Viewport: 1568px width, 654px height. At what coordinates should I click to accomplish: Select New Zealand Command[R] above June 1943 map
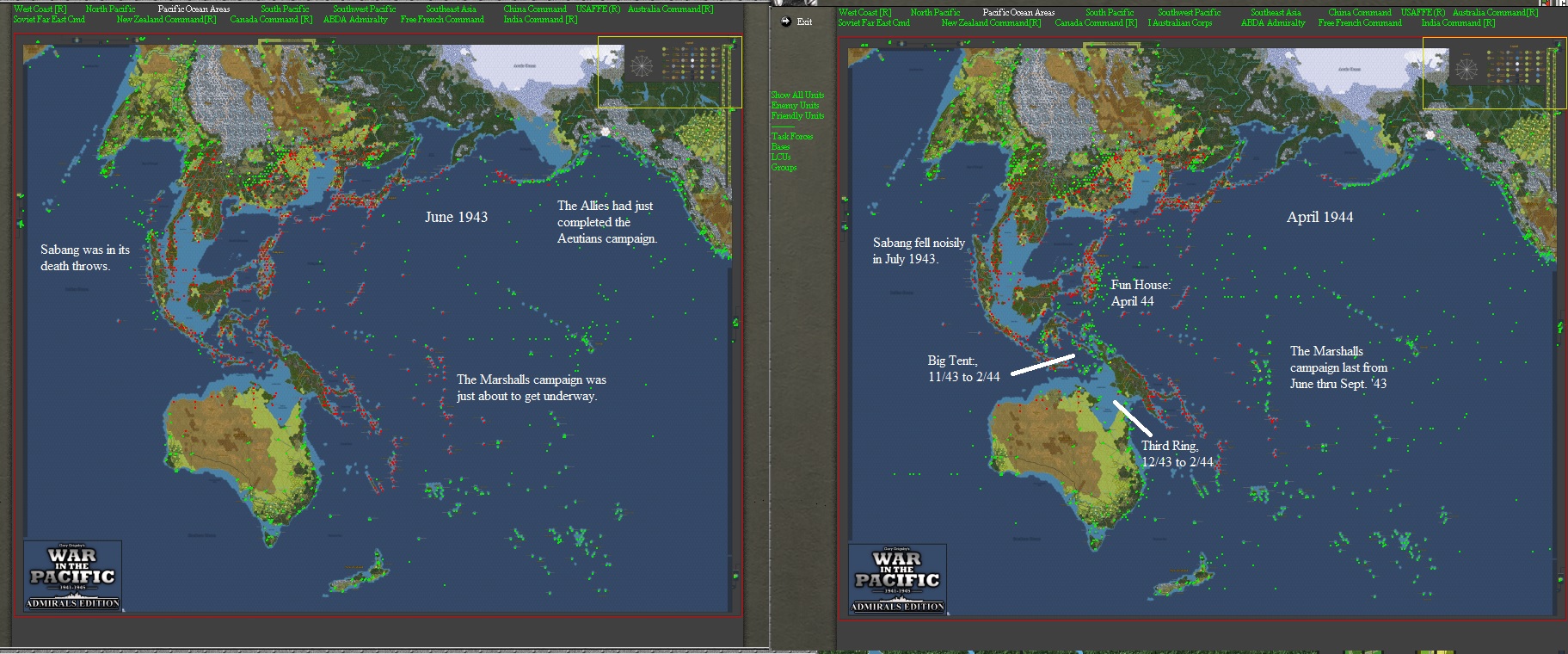(166, 20)
